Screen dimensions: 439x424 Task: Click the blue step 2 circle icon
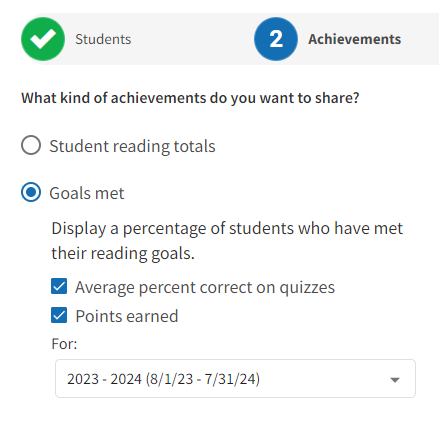coord(276,39)
